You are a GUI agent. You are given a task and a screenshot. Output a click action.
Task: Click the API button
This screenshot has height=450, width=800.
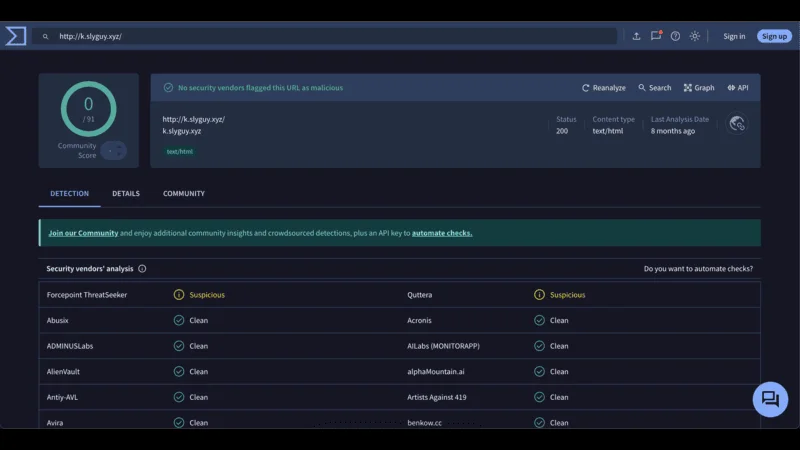pyautogui.click(x=737, y=88)
